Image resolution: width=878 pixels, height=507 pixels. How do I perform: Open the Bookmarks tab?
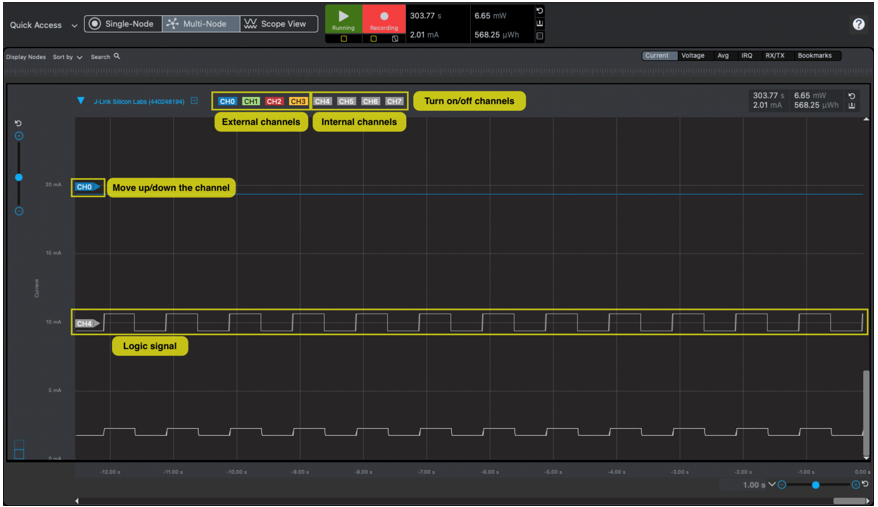(x=814, y=56)
